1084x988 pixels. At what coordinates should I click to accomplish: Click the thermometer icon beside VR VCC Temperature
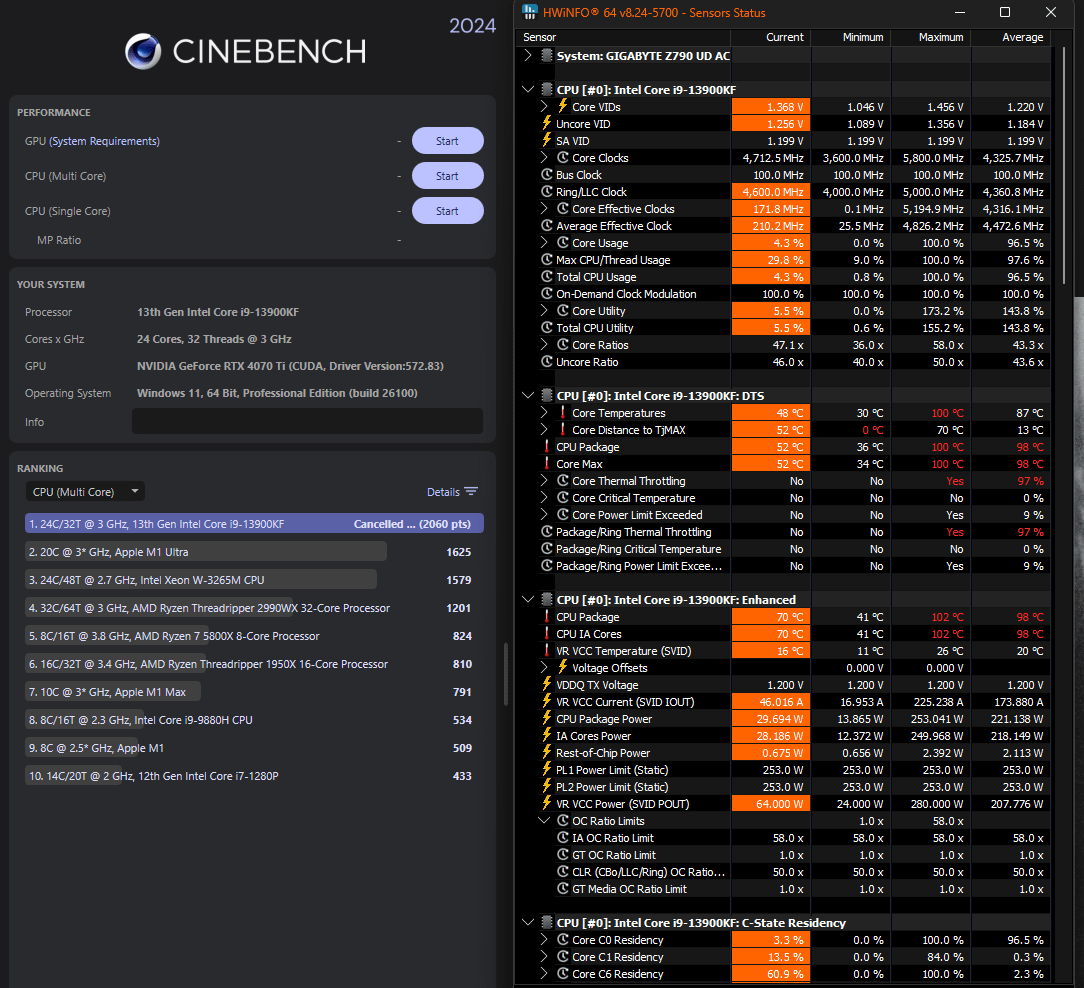point(547,651)
